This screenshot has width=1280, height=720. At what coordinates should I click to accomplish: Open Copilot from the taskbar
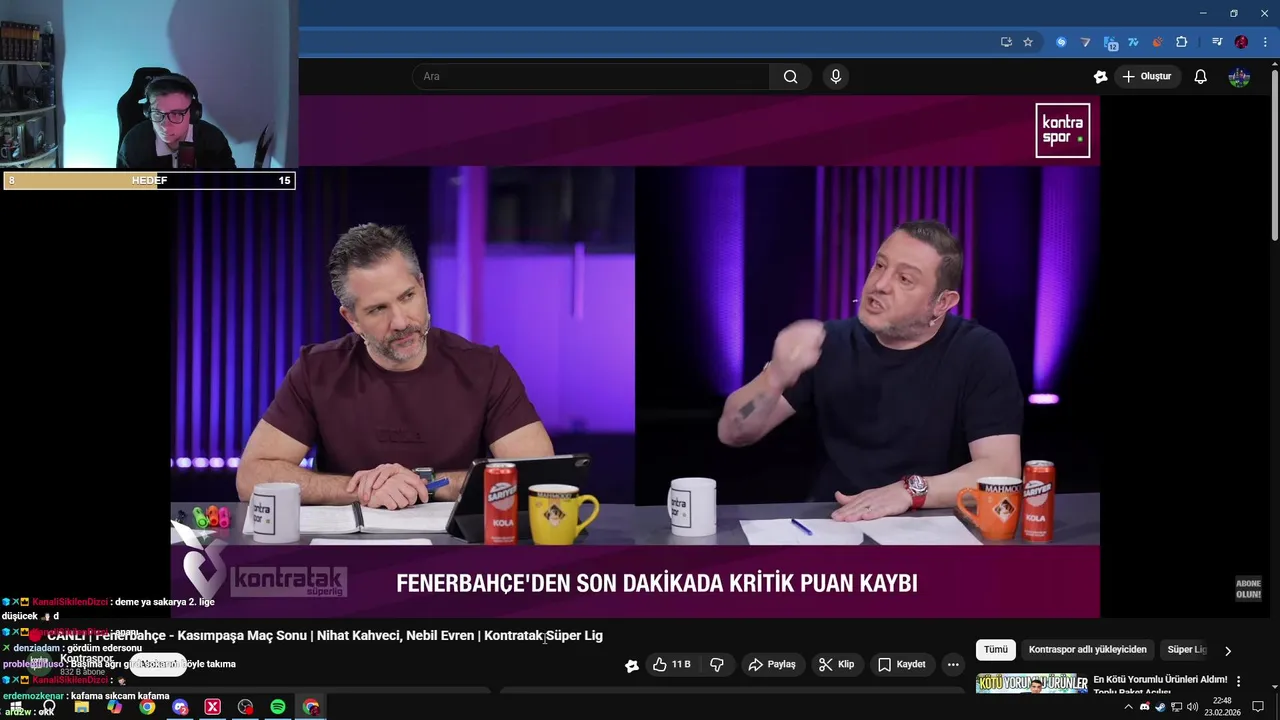[x=115, y=707]
